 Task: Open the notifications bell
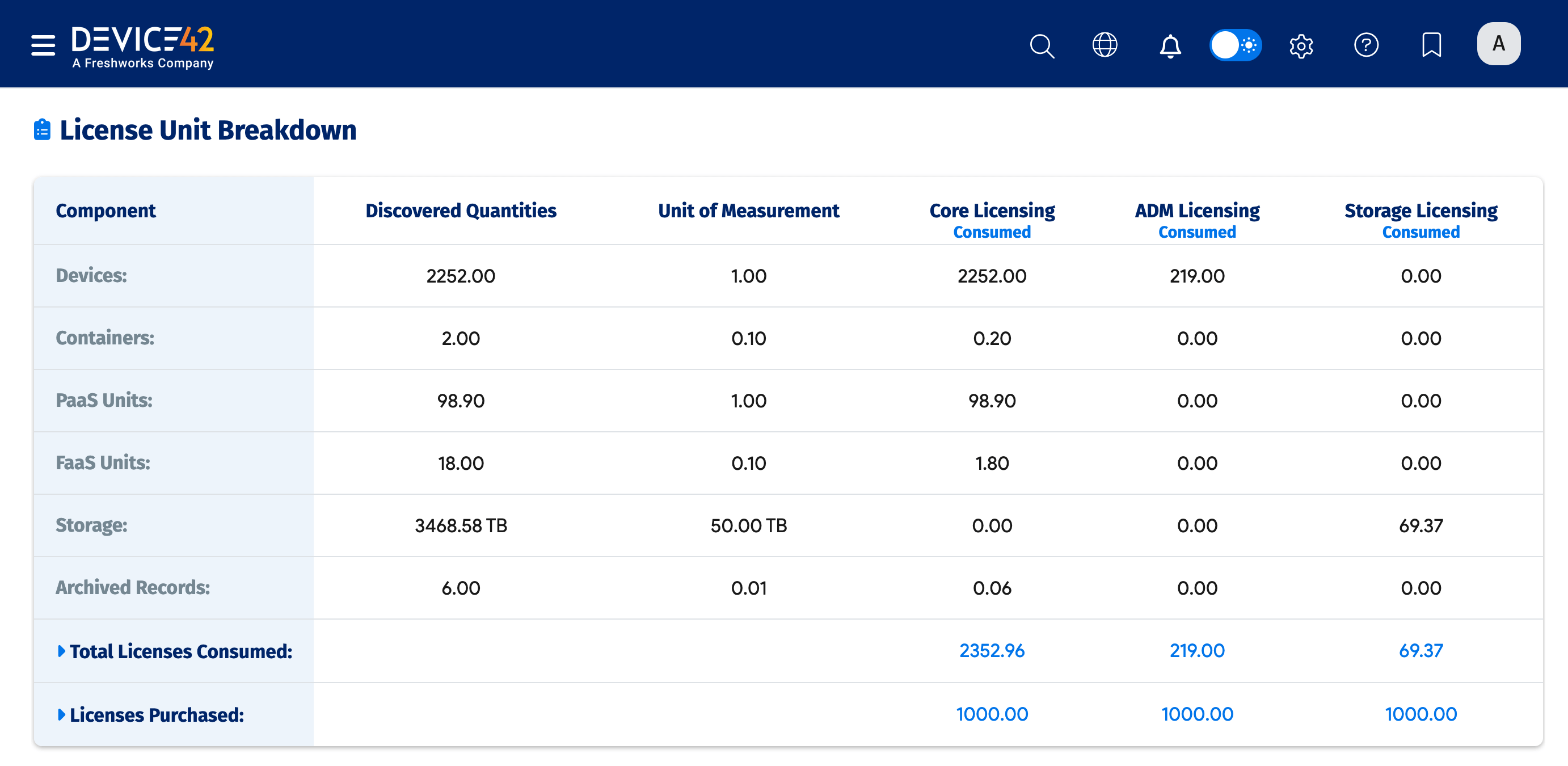point(1169,45)
